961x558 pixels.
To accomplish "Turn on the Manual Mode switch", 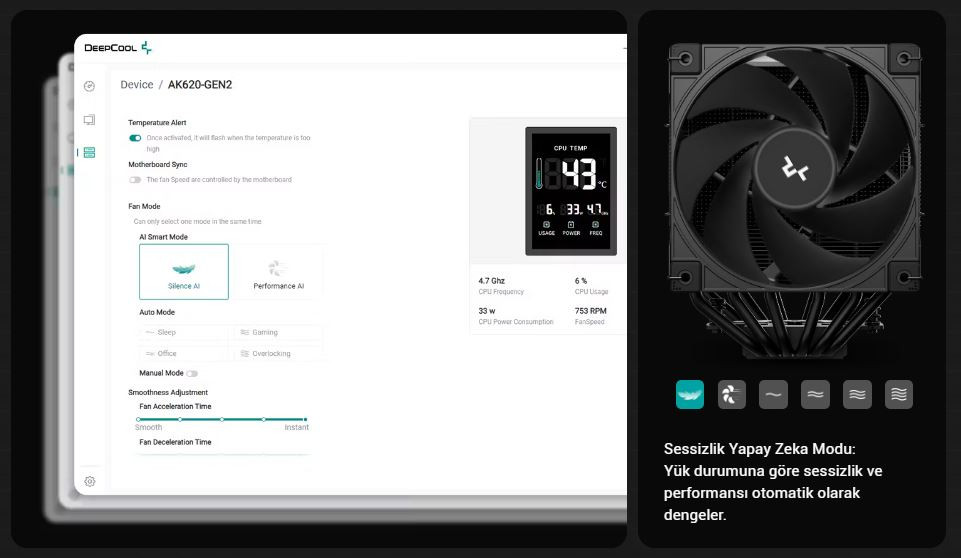I will tap(192, 373).
